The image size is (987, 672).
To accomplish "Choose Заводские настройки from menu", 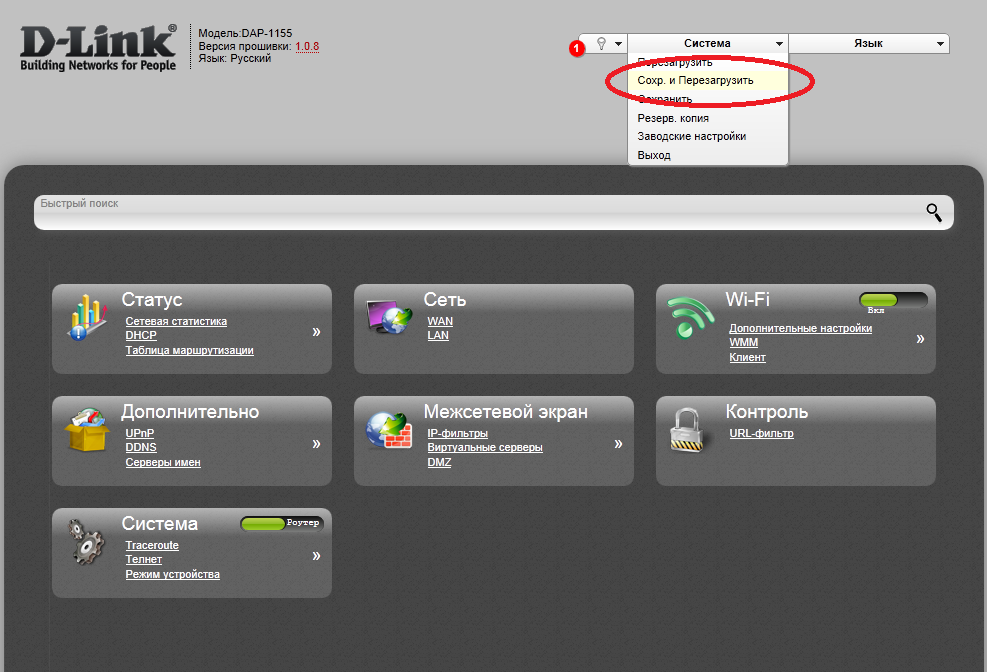I will [692, 136].
